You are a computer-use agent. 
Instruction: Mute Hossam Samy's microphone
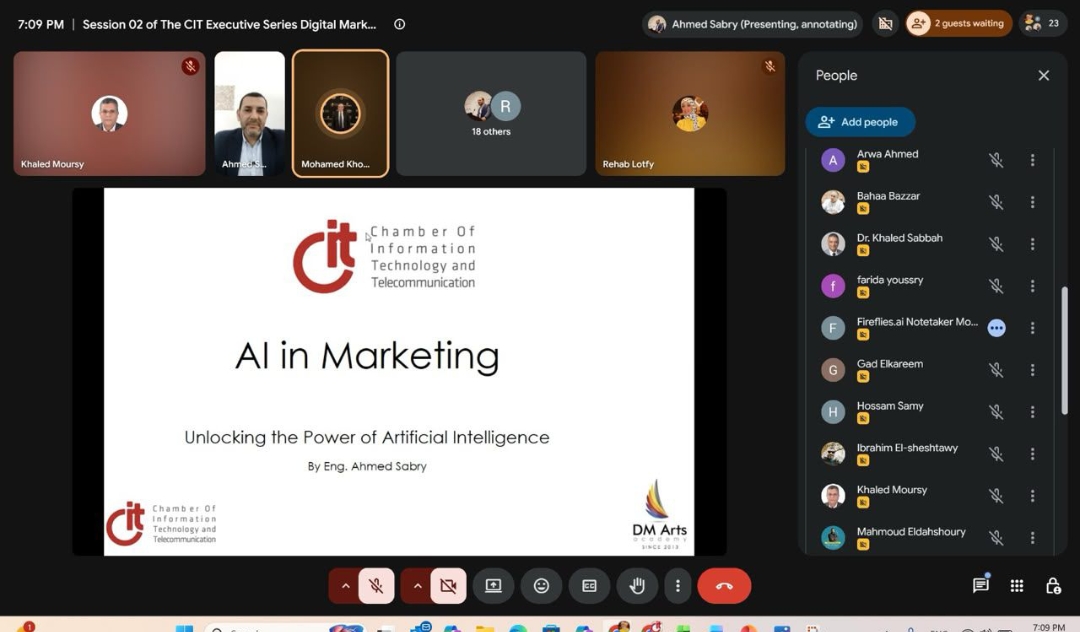pyautogui.click(x=996, y=412)
